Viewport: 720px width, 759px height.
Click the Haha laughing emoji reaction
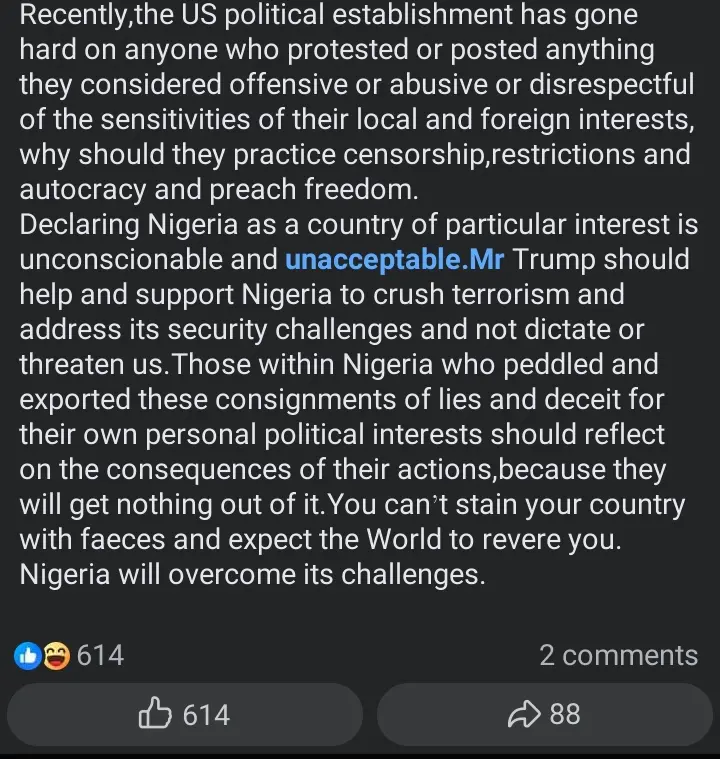pyautogui.click(x=57, y=656)
